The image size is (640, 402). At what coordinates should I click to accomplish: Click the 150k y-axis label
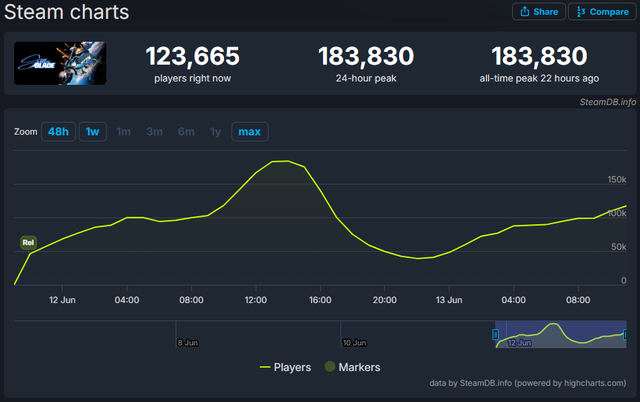pos(617,180)
